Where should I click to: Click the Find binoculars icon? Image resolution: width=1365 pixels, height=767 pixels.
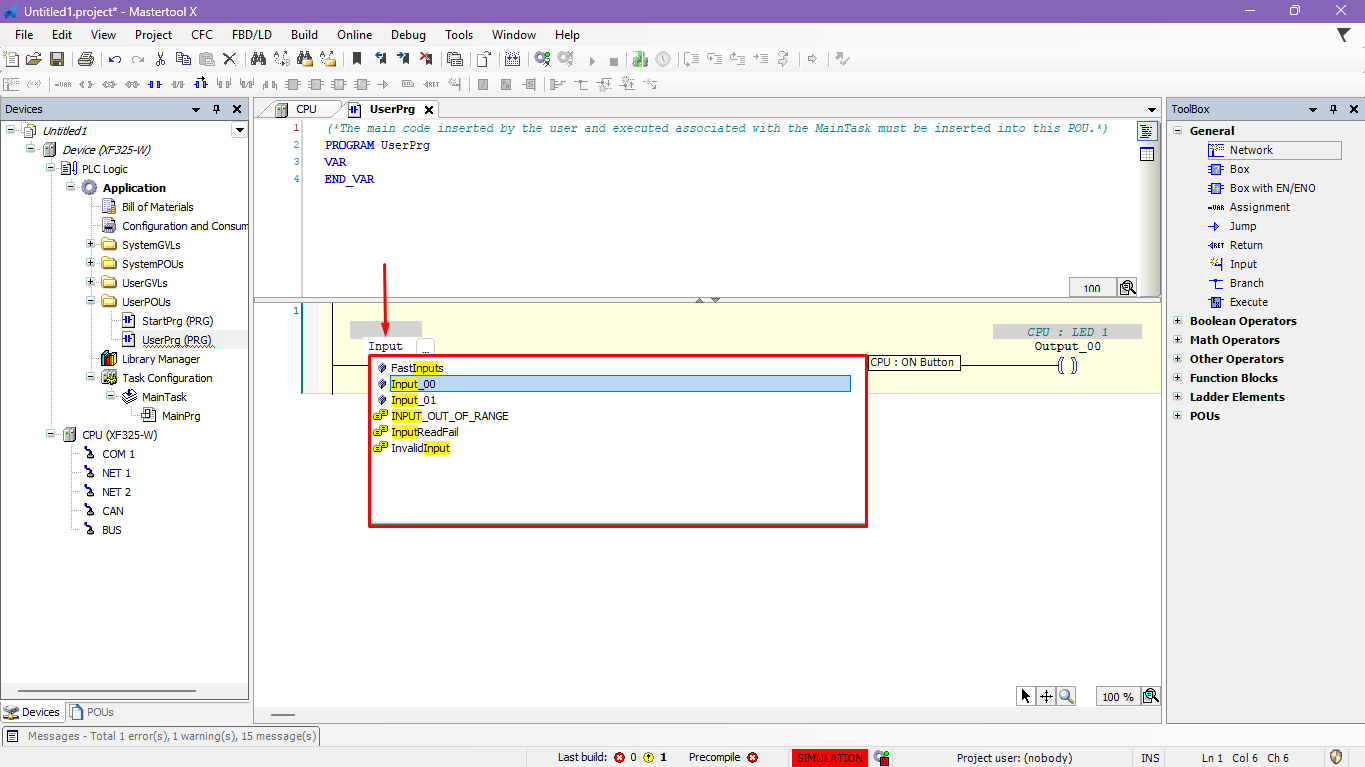257,60
